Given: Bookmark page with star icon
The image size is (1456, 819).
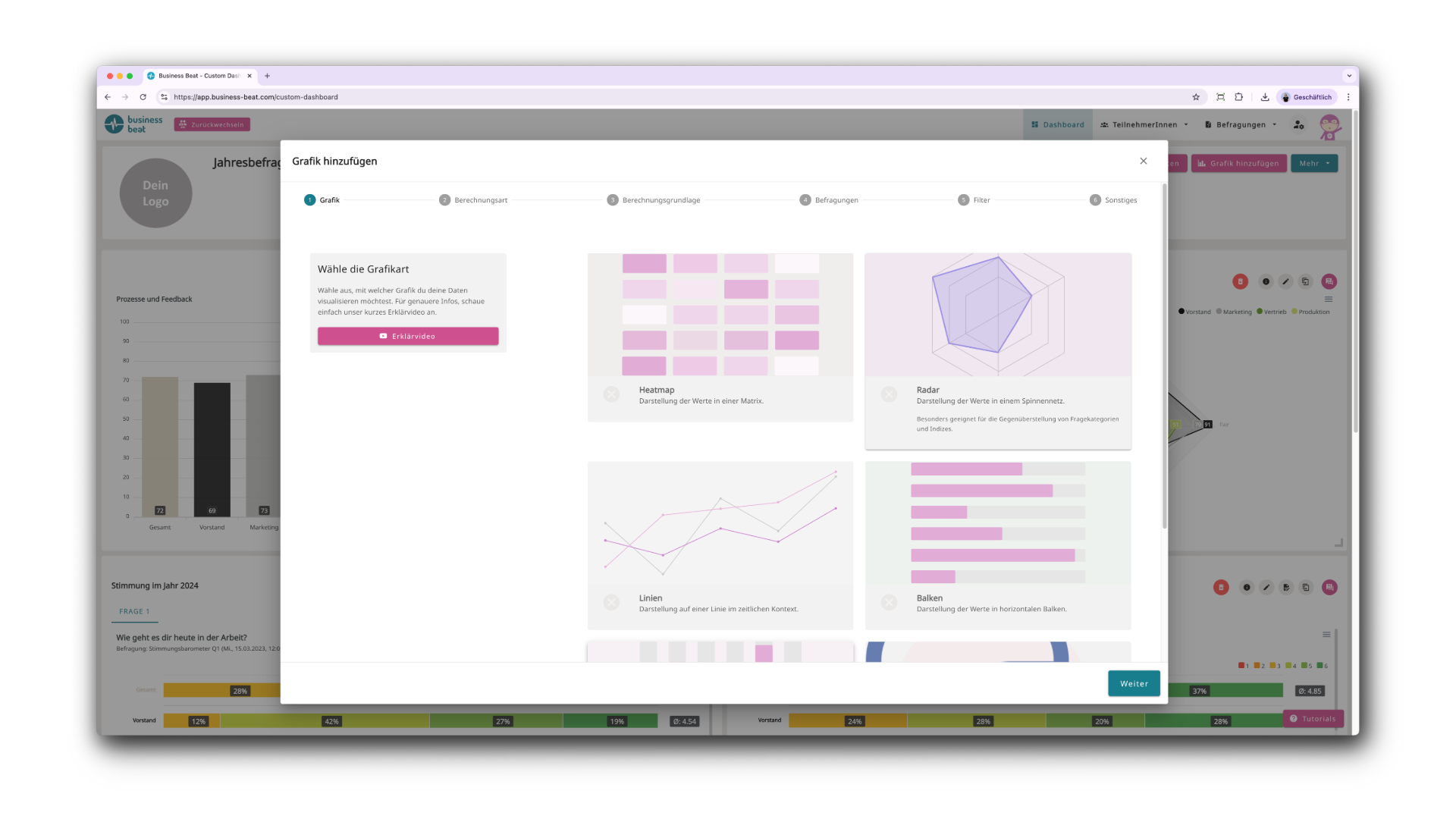Looking at the screenshot, I should (1196, 97).
